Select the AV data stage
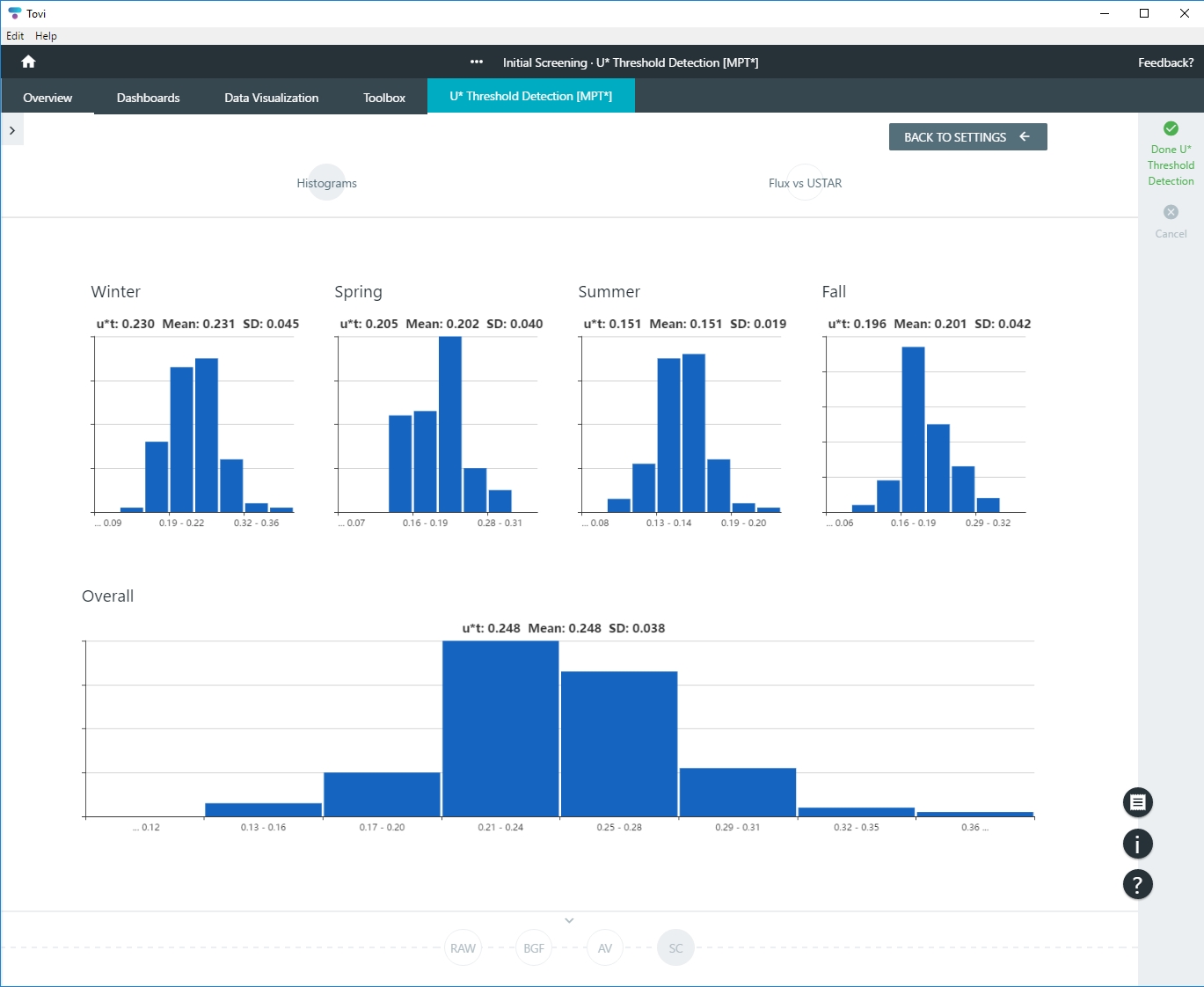Viewport: 1204px width, 987px height. tap(605, 948)
